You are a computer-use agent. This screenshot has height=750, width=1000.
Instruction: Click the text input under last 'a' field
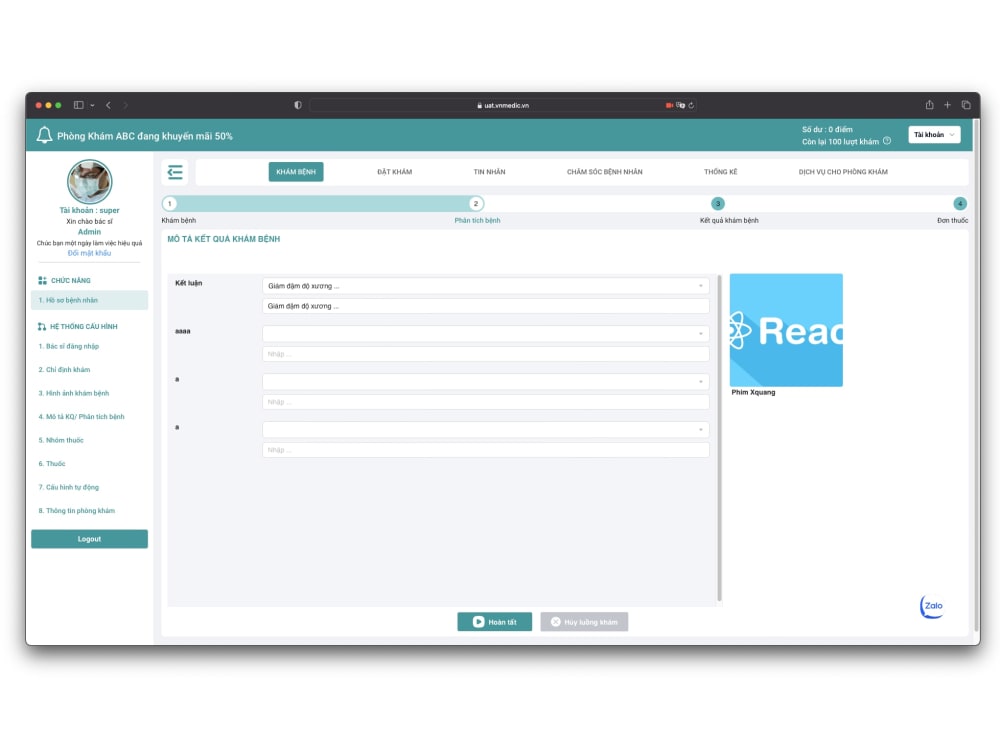[x=485, y=450]
